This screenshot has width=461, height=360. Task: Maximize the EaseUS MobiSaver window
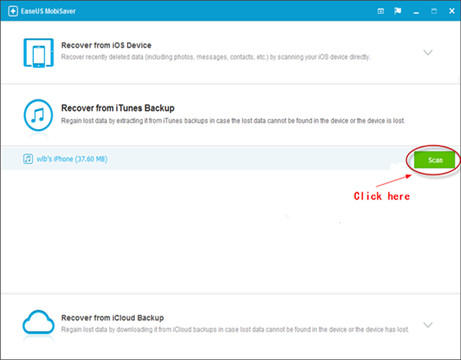click(434, 11)
